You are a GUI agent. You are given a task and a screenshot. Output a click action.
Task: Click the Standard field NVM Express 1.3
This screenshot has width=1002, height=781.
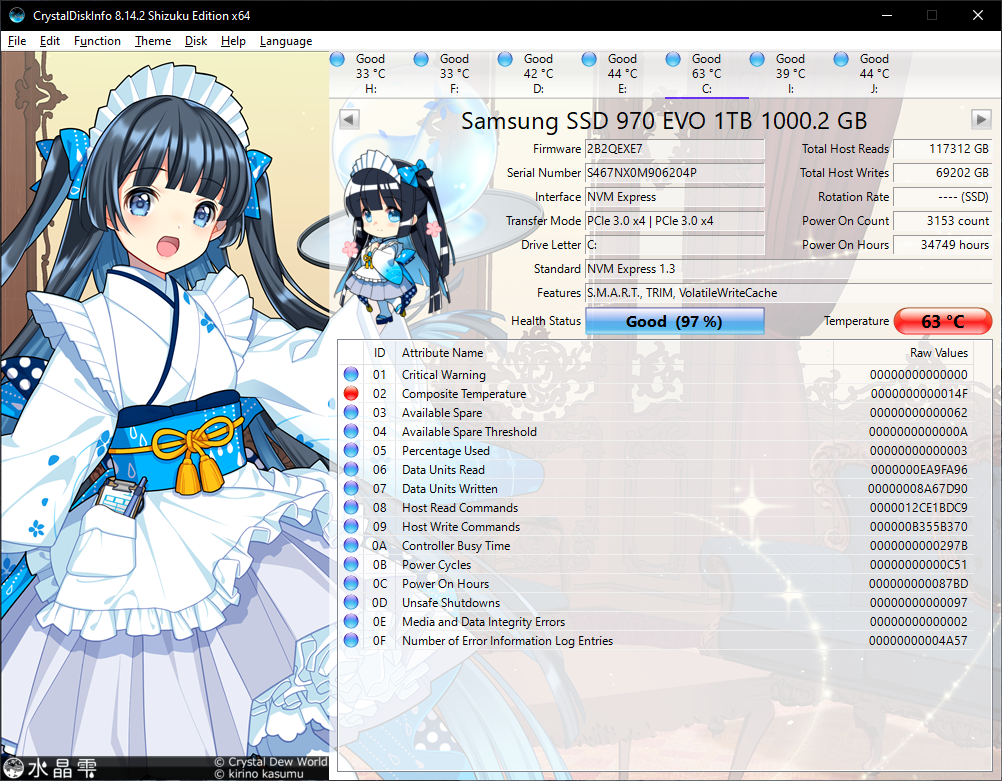[x=789, y=268]
